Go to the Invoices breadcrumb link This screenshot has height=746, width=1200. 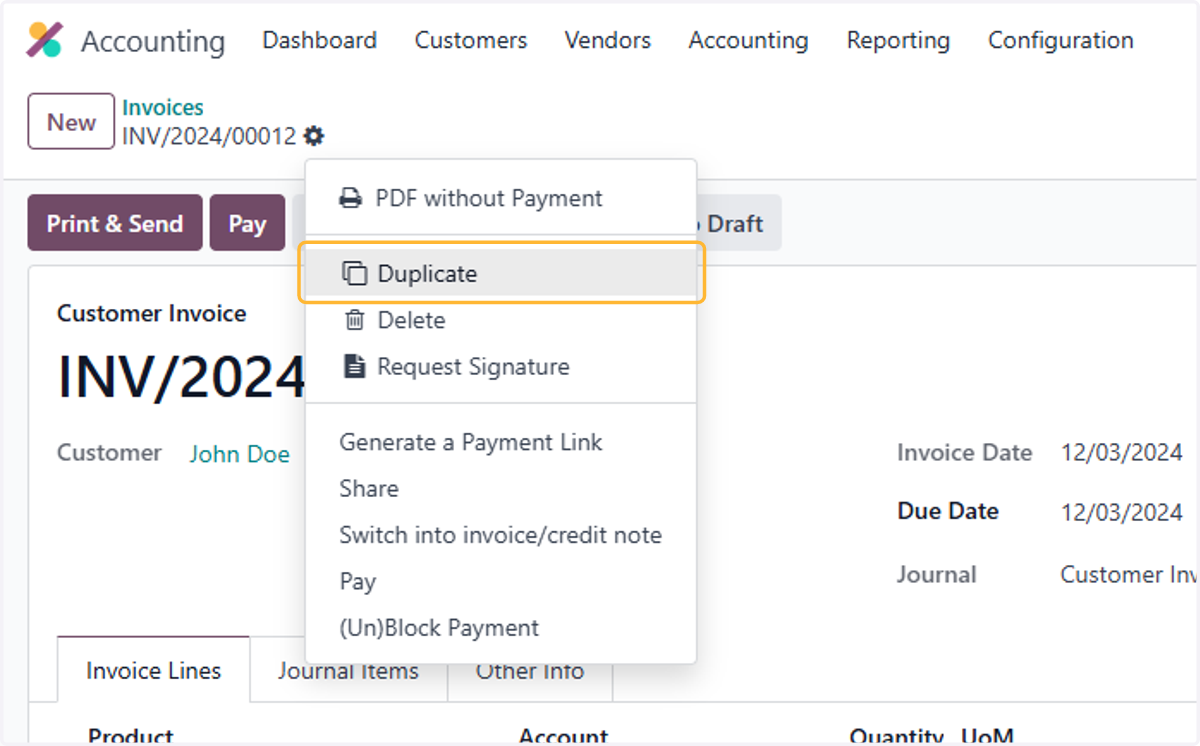(x=163, y=107)
